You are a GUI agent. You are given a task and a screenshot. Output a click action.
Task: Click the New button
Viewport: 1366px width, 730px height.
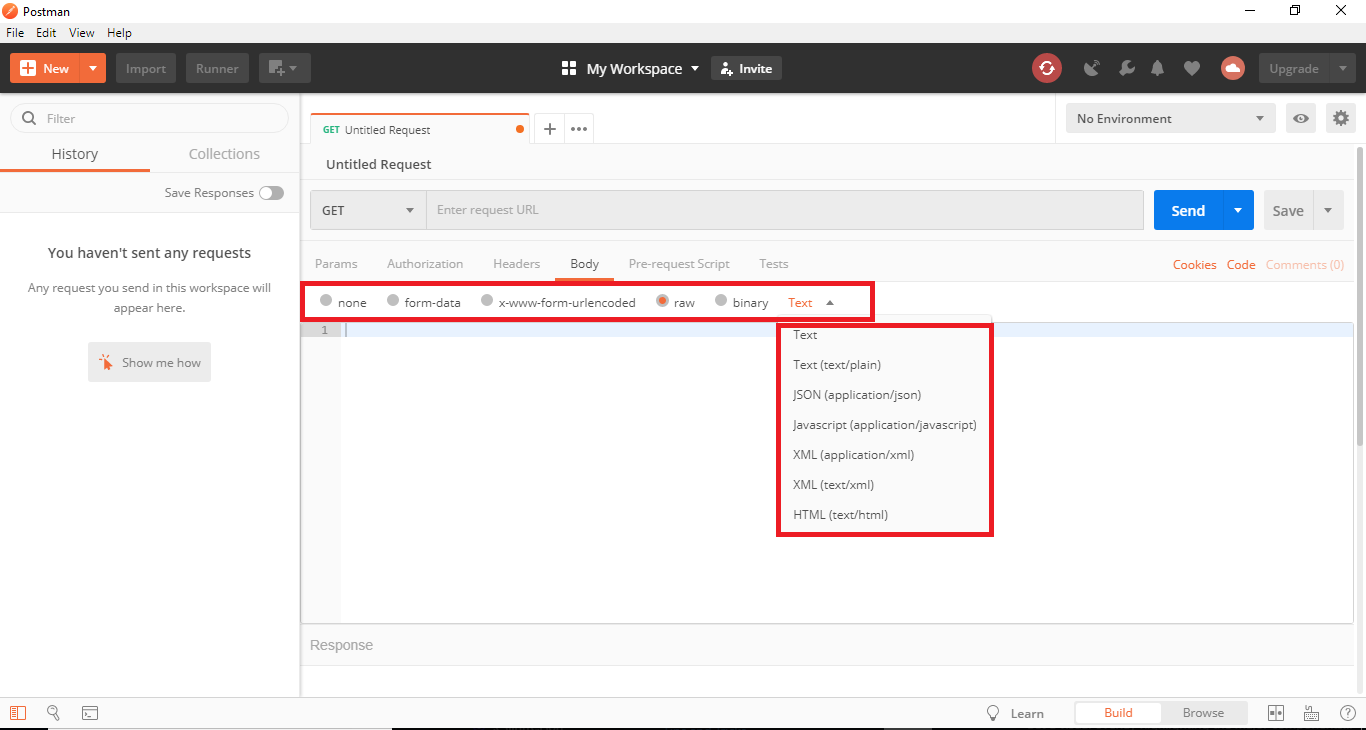coord(45,68)
